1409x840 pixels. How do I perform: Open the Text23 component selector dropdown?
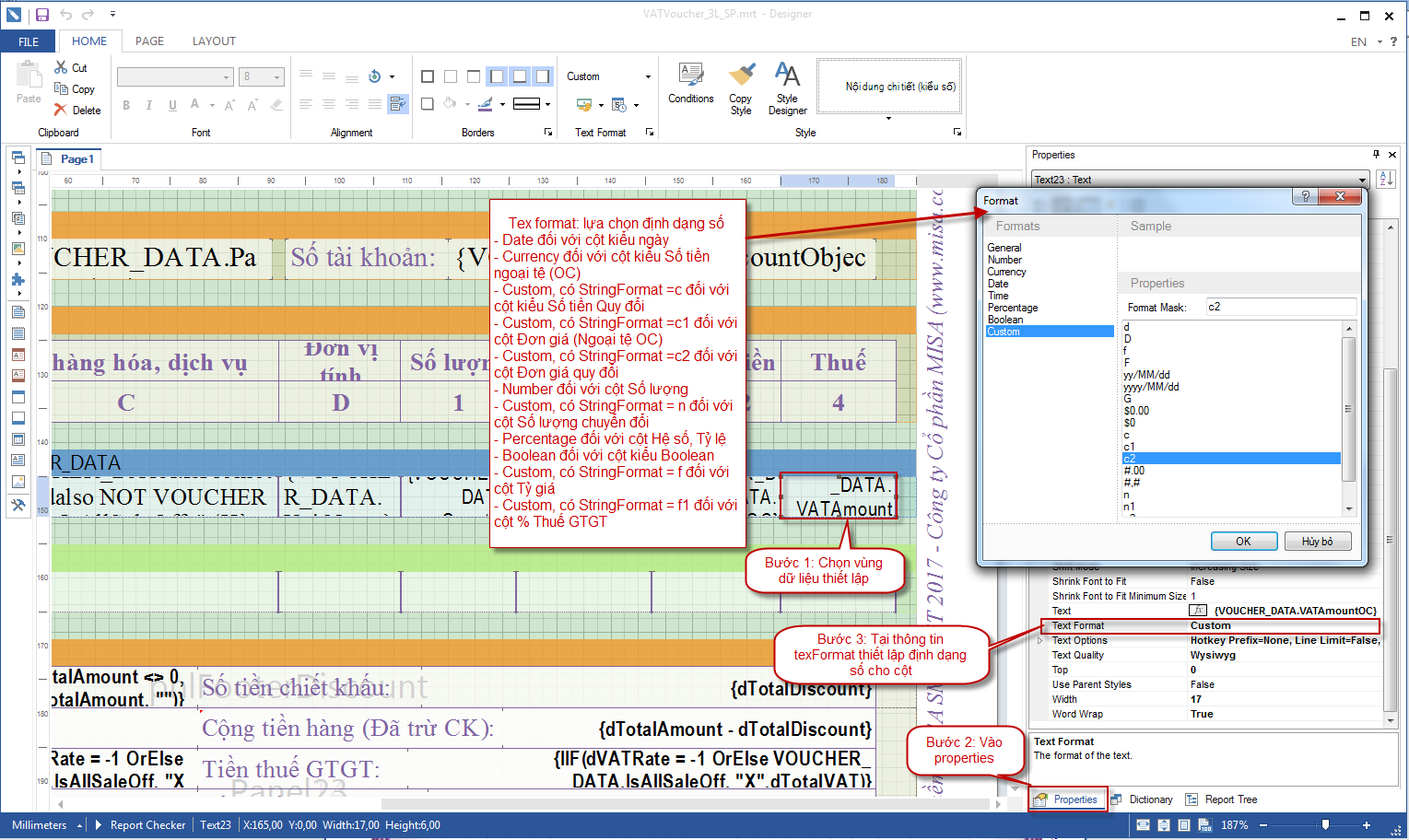[x=1362, y=180]
